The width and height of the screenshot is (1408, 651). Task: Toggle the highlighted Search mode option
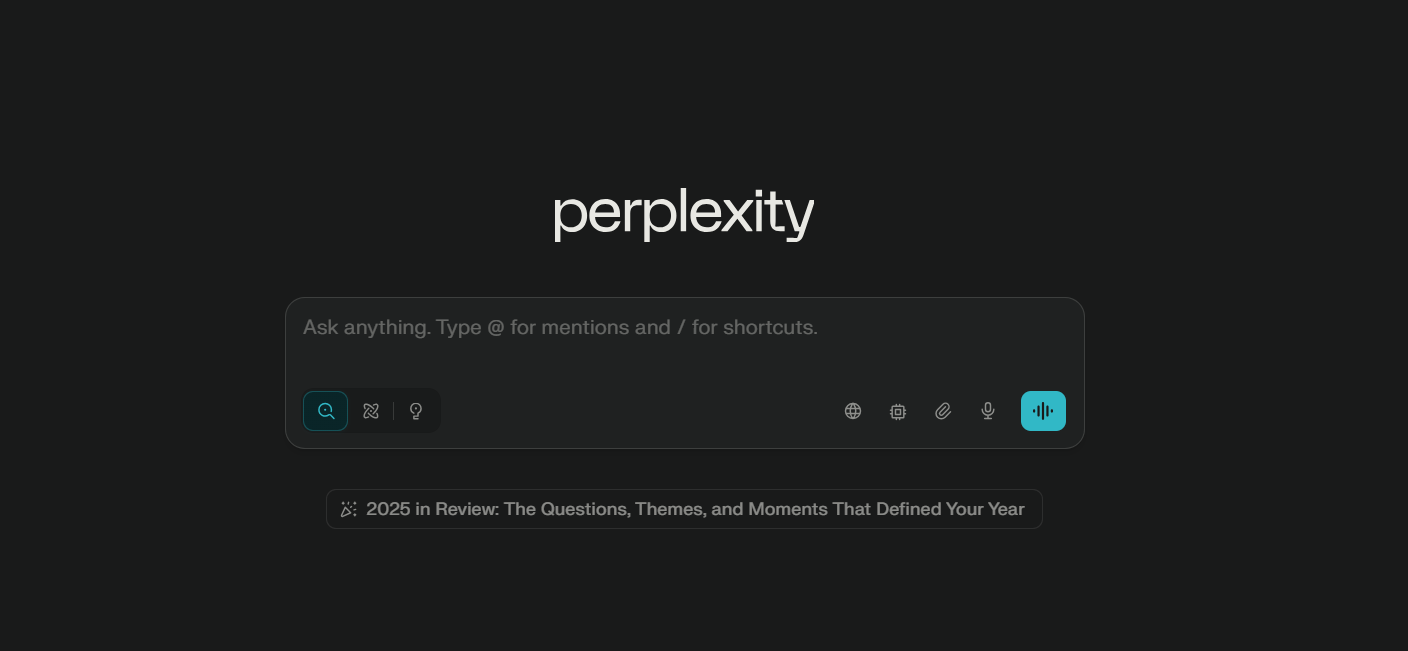(326, 411)
